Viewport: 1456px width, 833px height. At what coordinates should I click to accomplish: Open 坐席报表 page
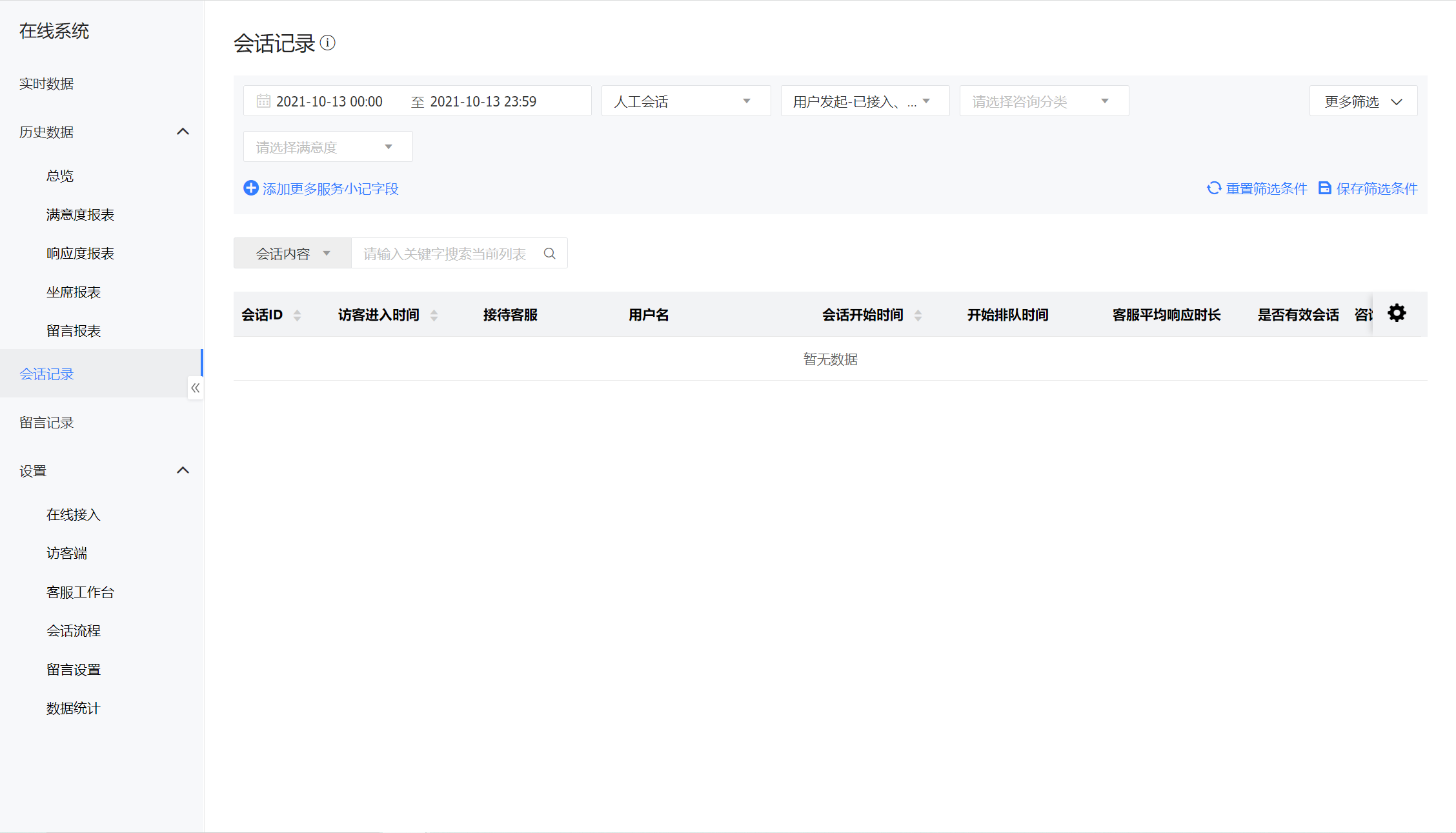[74, 292]
